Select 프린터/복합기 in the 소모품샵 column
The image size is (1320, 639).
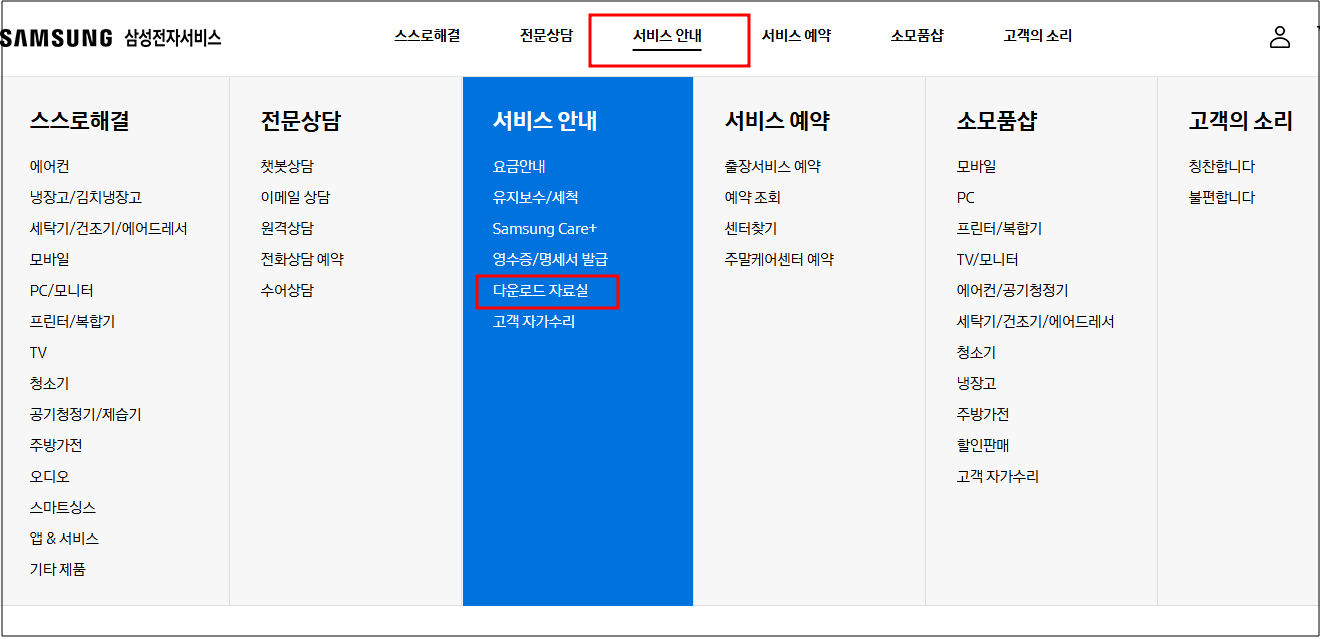pos(1000,229)
